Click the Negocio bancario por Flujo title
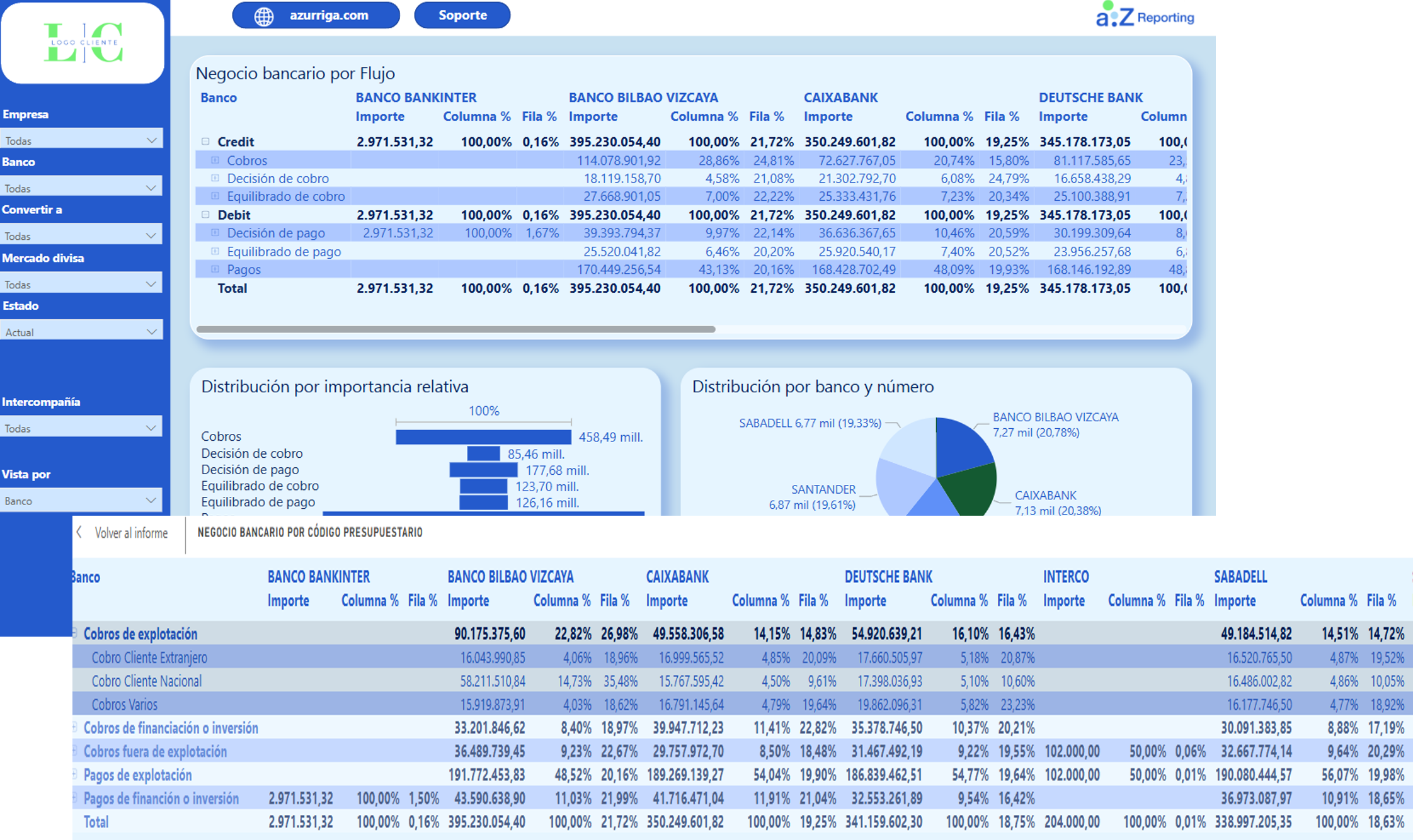This screenshot has width=1413, height=840. [295, 73]
